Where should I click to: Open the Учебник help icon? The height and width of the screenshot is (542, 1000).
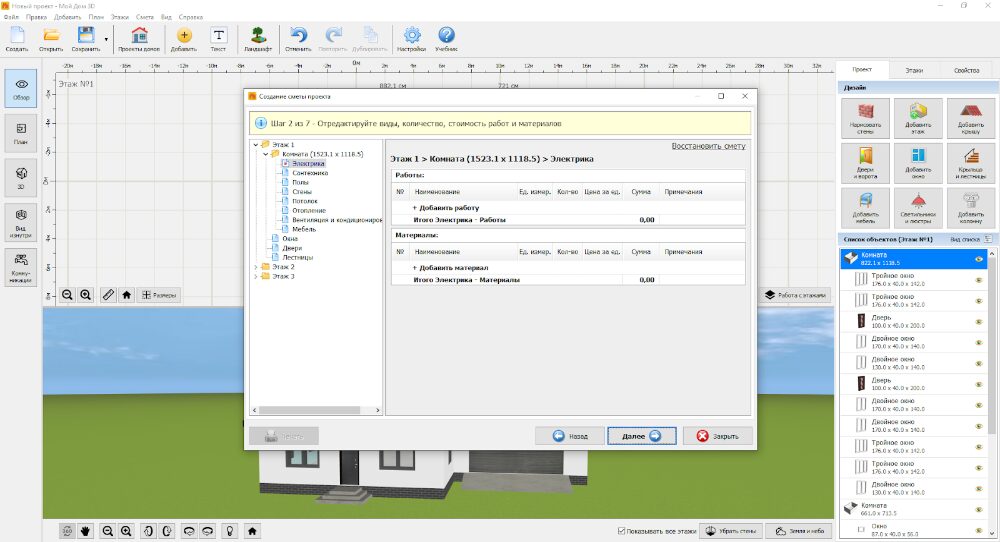pos(446,39)
